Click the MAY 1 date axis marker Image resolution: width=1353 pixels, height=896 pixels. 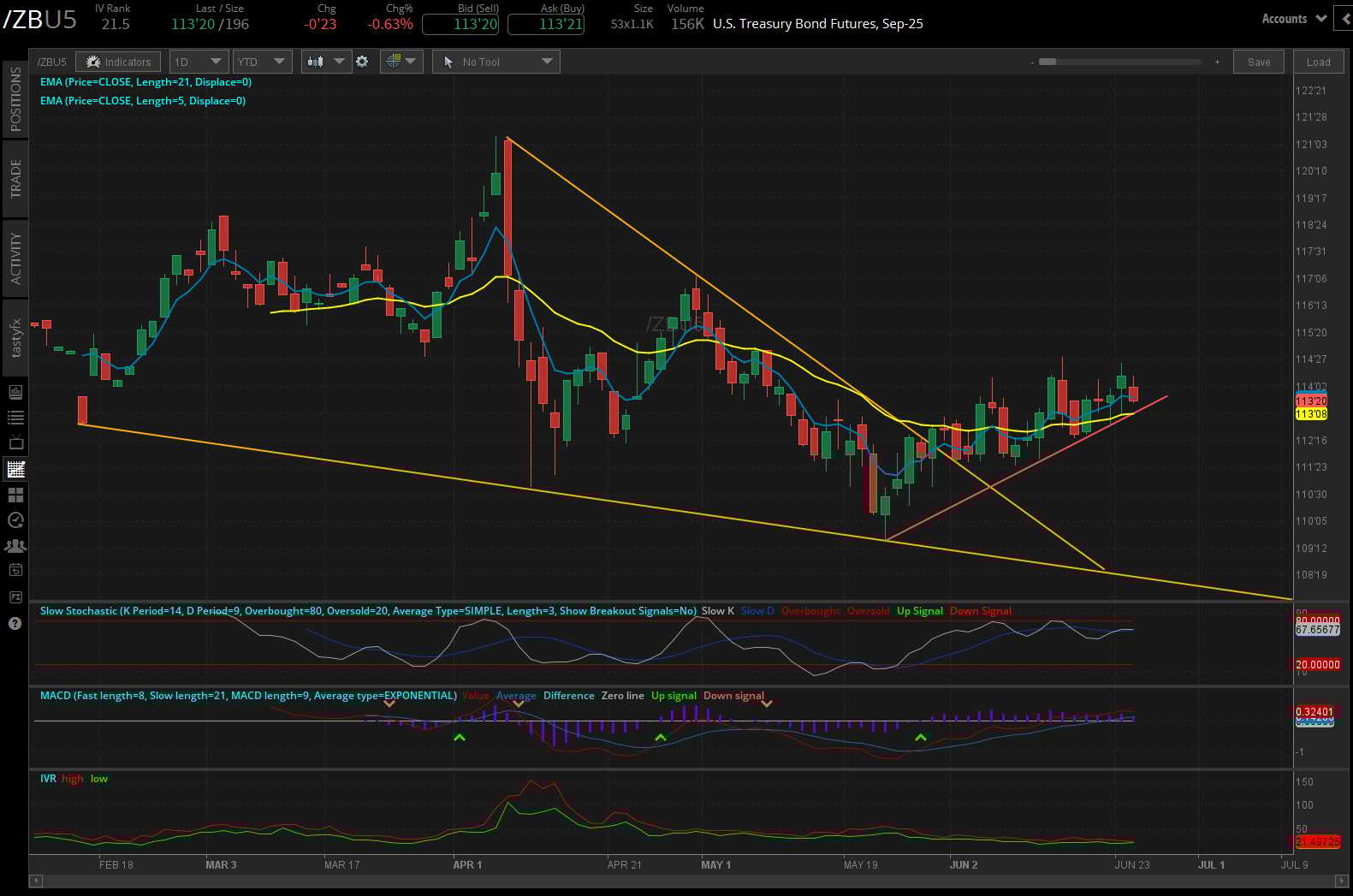click(715, 864)
